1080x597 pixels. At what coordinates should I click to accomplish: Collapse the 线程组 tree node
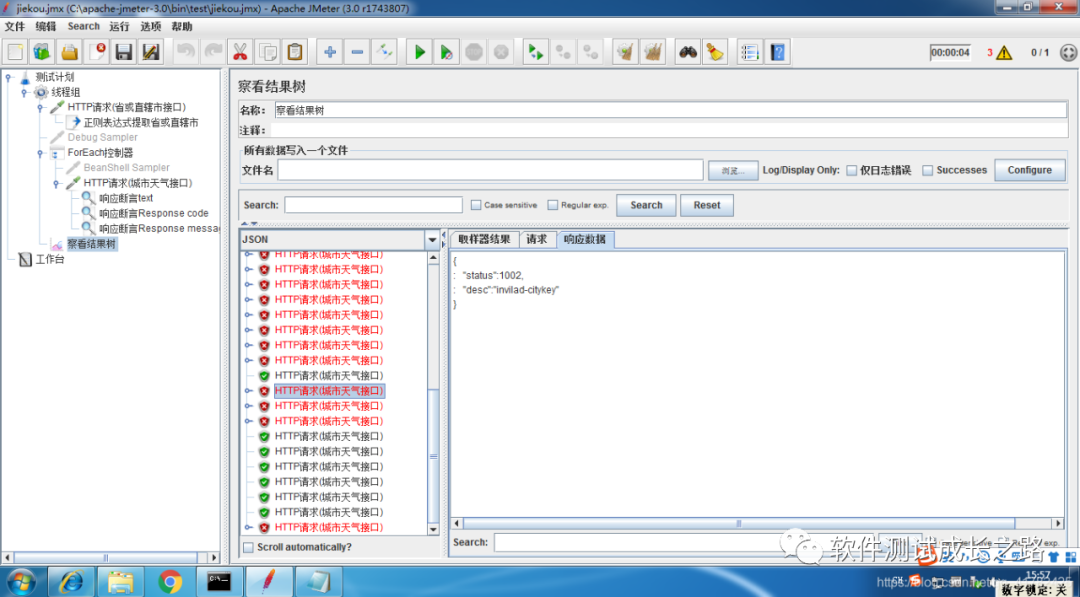pos(24,92)
